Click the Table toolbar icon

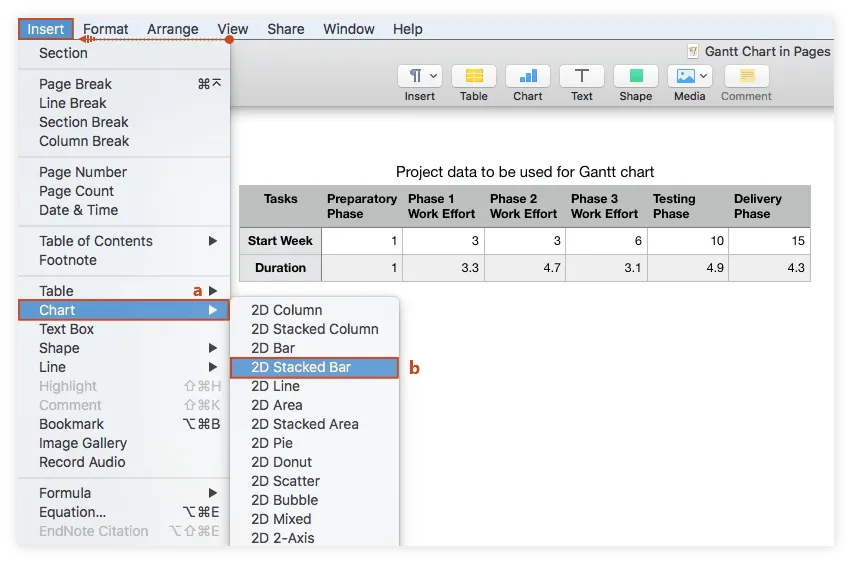pos(474,76)
